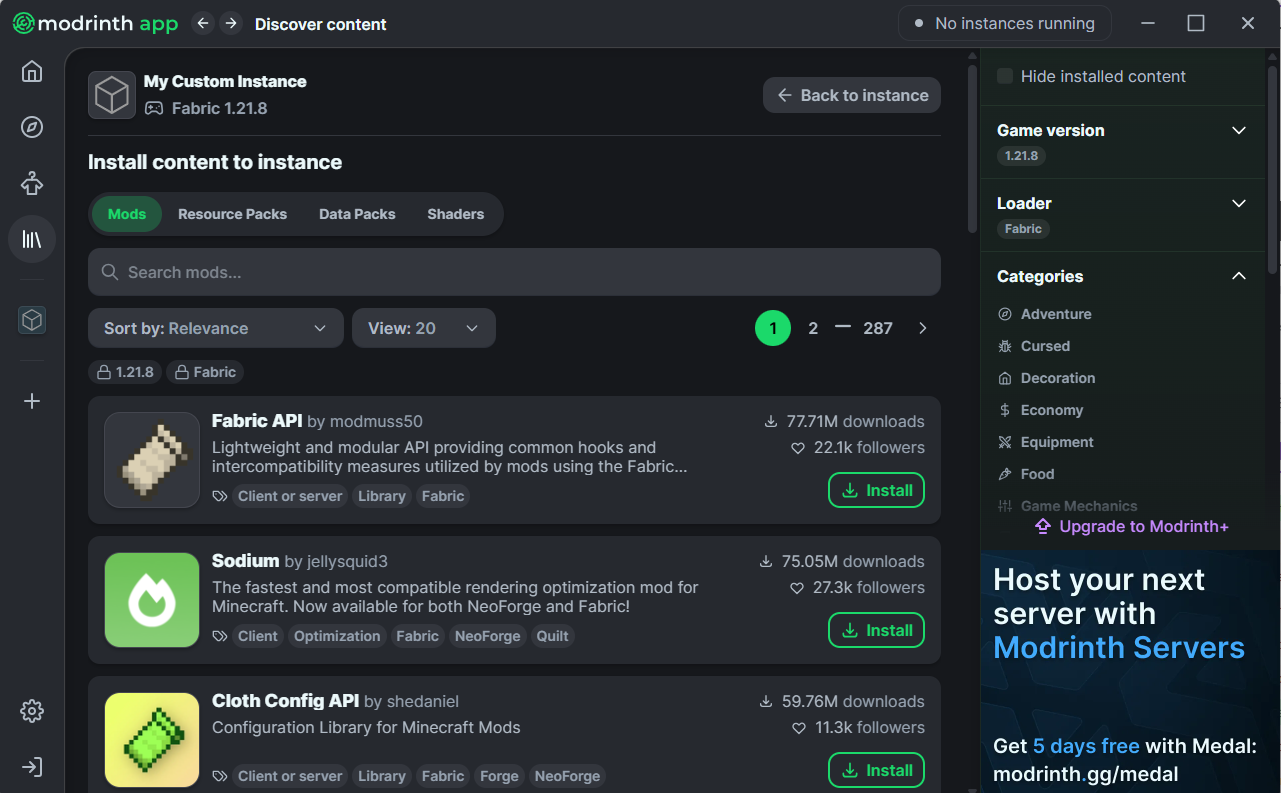1281x793 pixels.
Task: Install the Fabric API mod
Action: click(x=876, y=490)
